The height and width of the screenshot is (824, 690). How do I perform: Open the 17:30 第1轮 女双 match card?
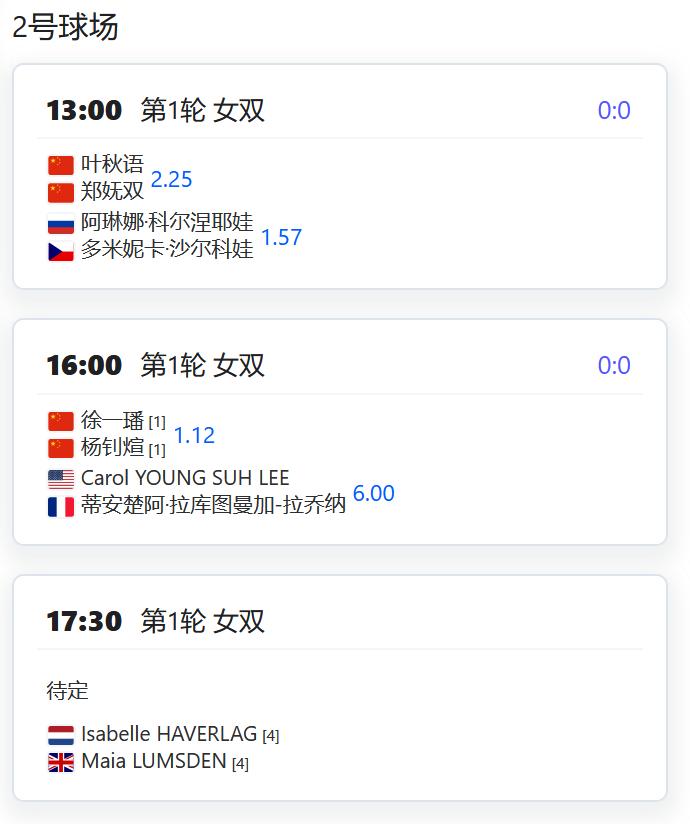tap(340, 688)
